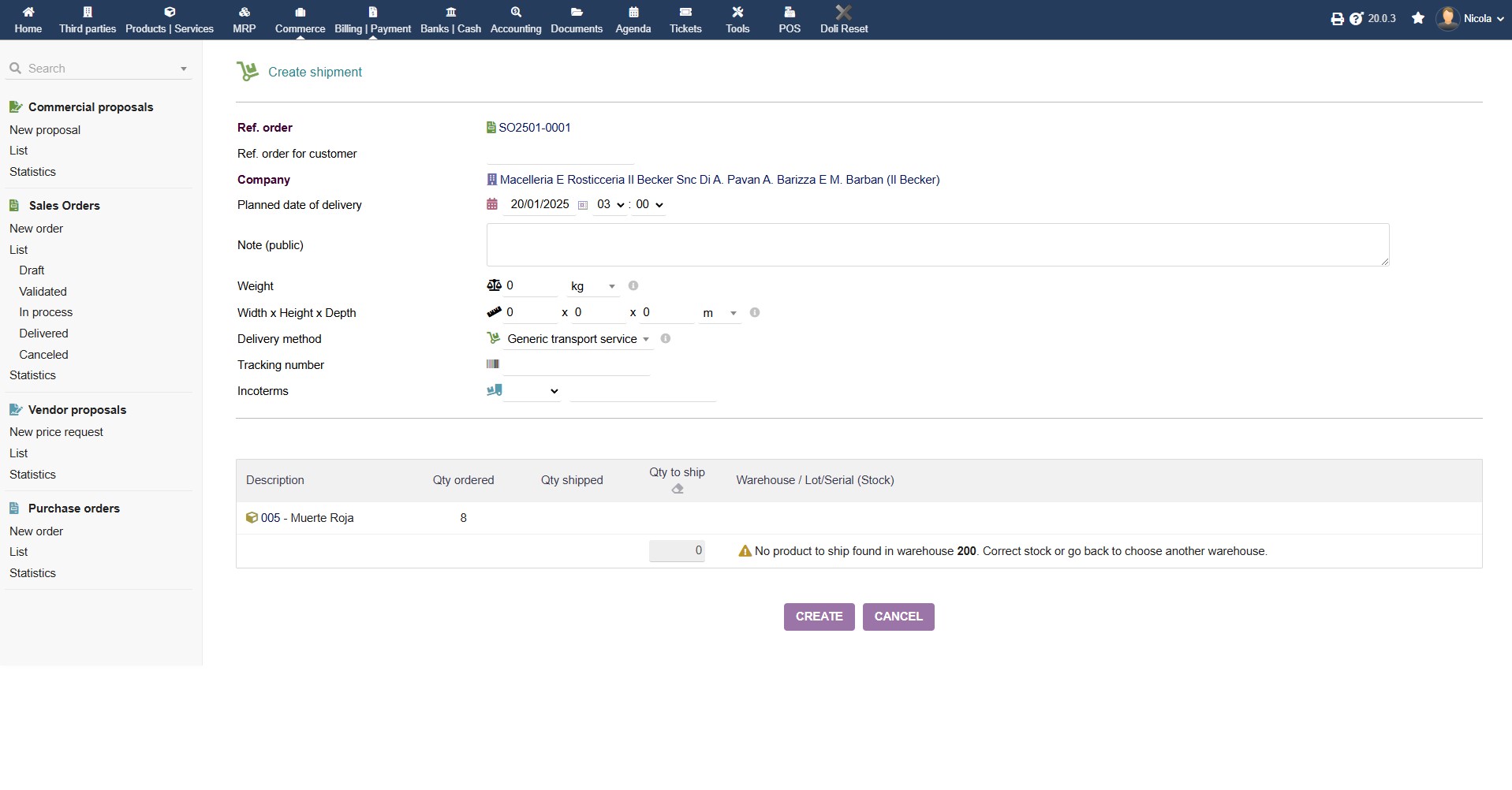Screen dimensions: 1512x790
Task: Open Validated sales orders list
Action: click(43, 292)
